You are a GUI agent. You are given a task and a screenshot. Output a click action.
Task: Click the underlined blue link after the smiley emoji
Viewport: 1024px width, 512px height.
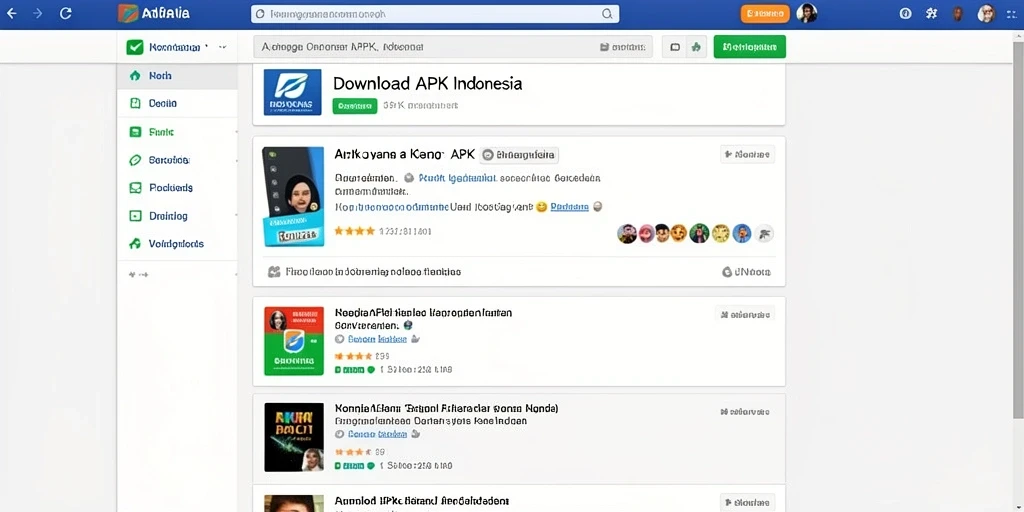point(569,207)
